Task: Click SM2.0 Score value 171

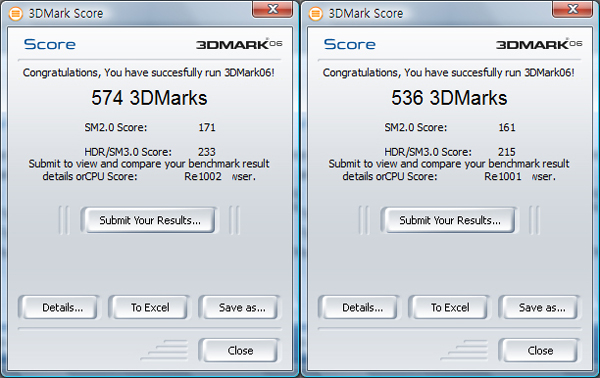Action: [207, 127]
